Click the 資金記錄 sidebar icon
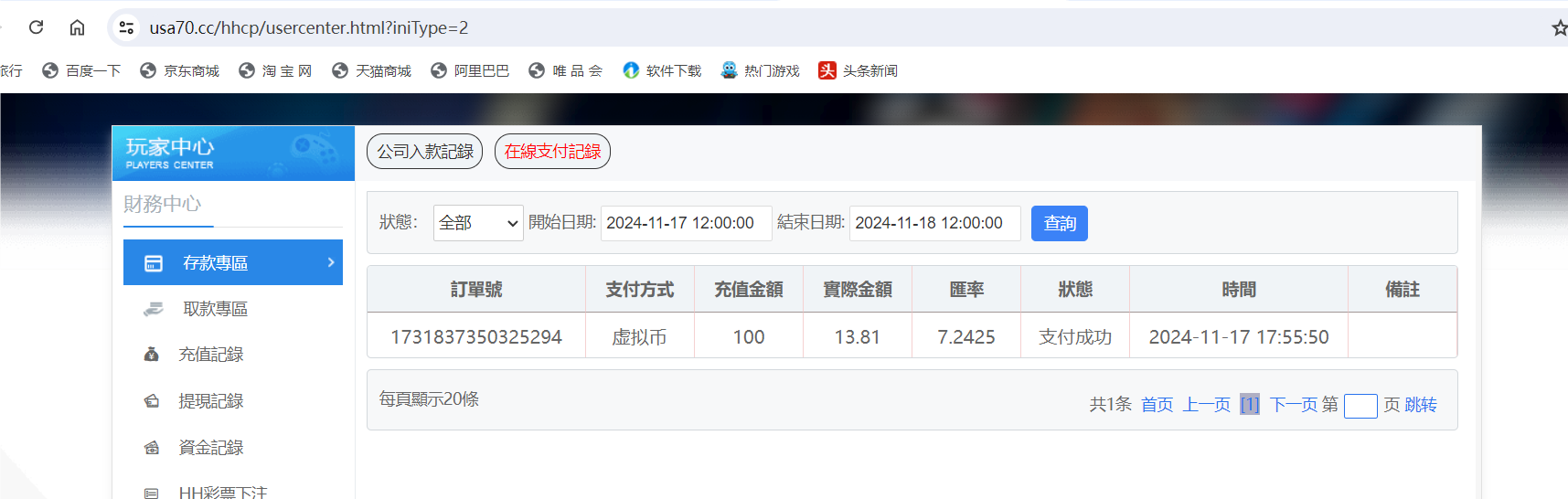The image size is (1568, 499). [x=152, y=448]
